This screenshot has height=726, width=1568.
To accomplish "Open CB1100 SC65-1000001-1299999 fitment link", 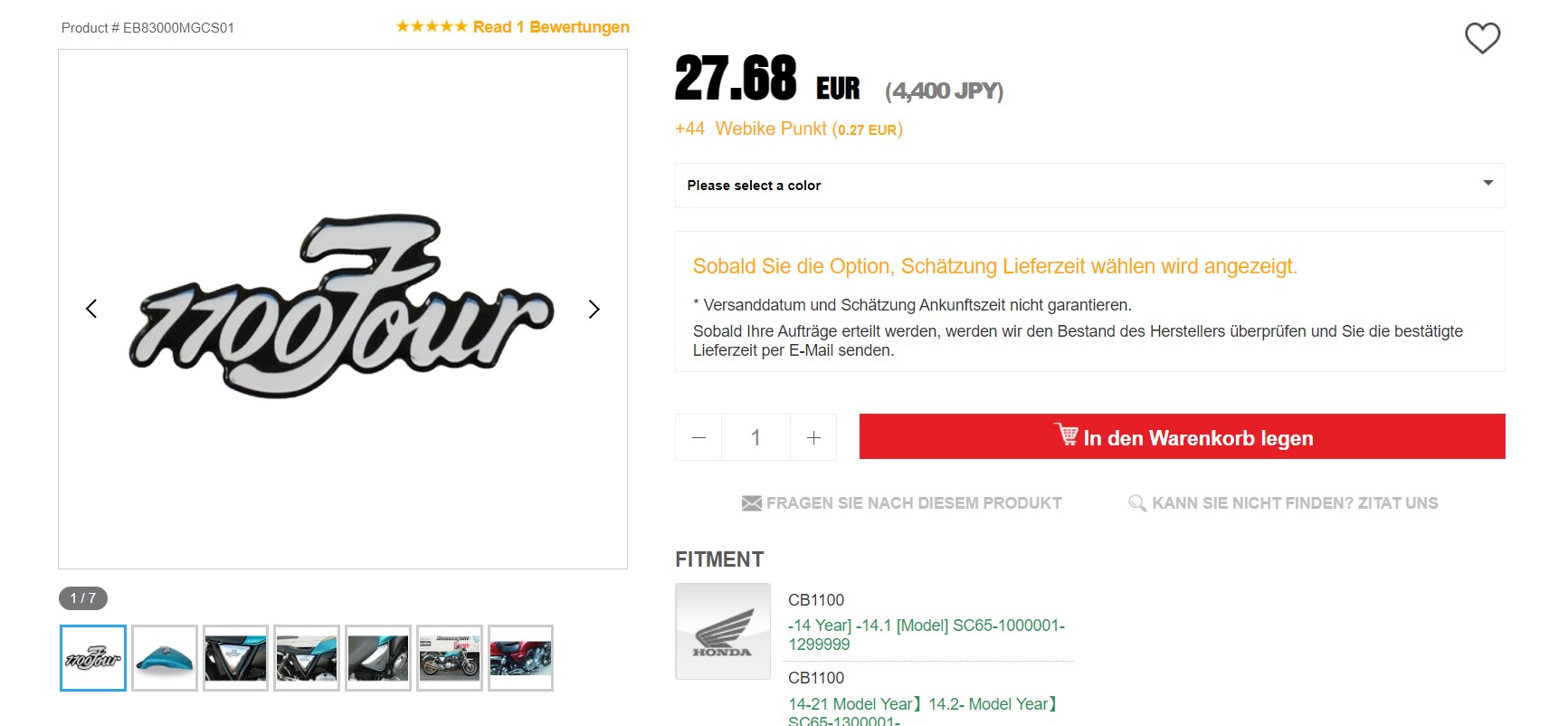I will [926, 635].
